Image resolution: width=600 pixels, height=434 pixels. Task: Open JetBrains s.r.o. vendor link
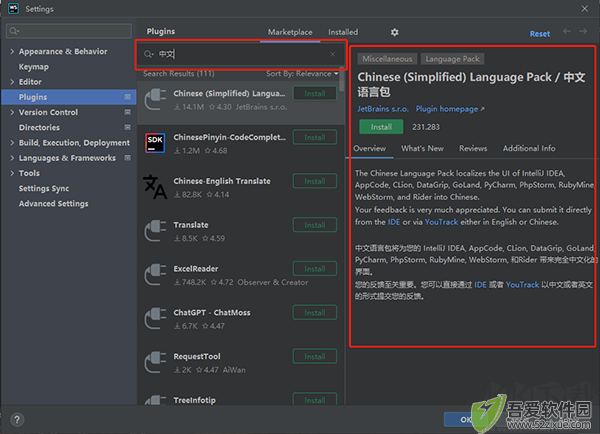[x=383, y=109]
